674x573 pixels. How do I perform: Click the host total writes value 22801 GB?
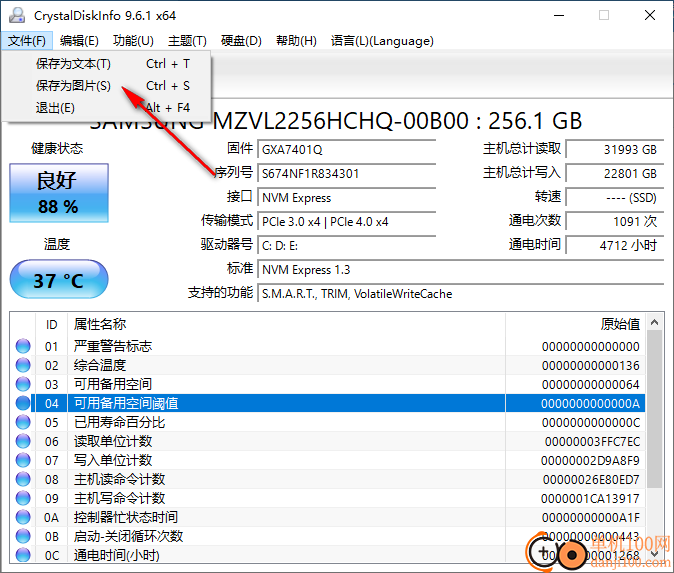click(x=615, y=174)
